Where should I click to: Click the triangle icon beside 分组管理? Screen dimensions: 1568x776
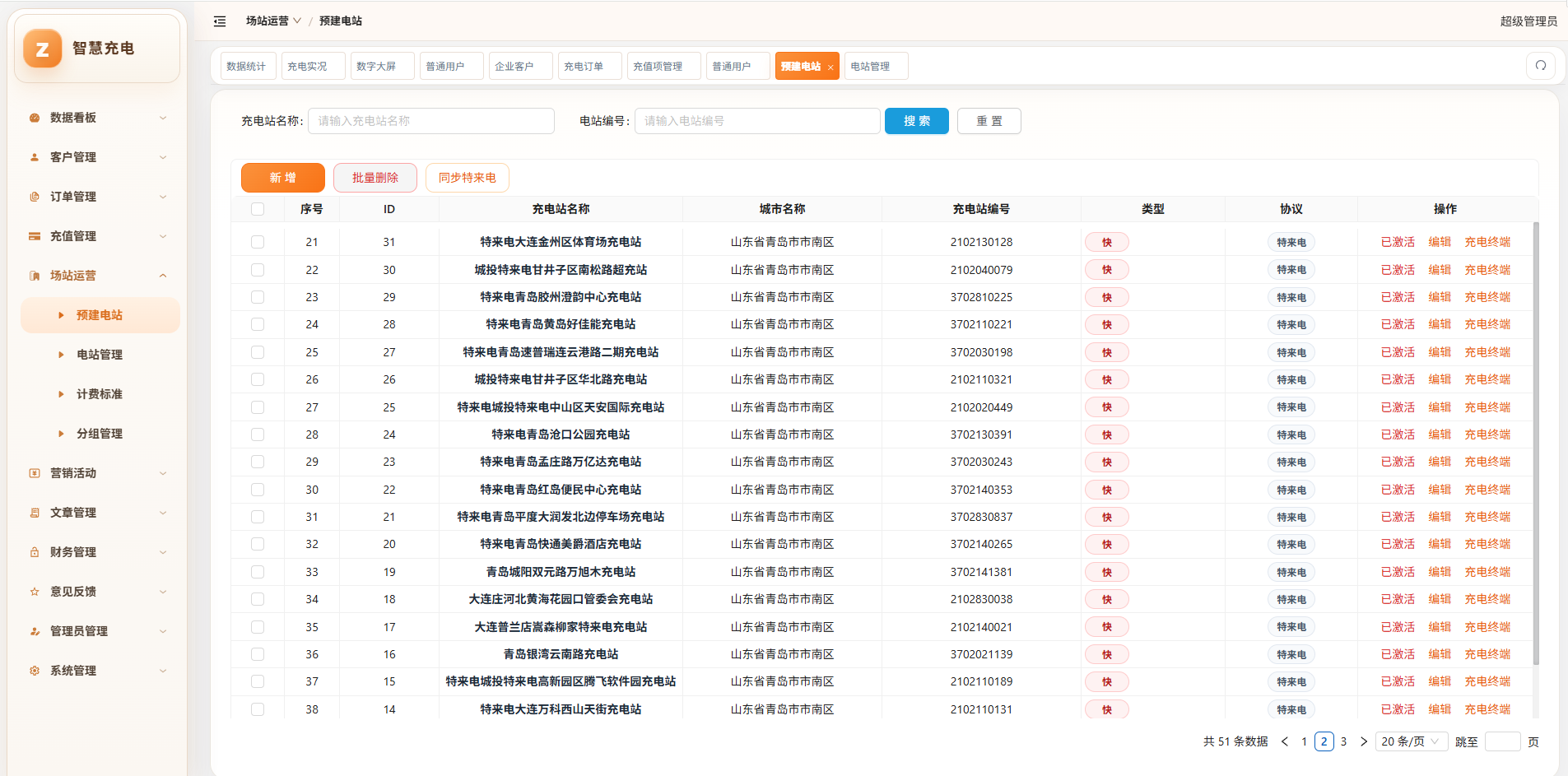(61, 434)
